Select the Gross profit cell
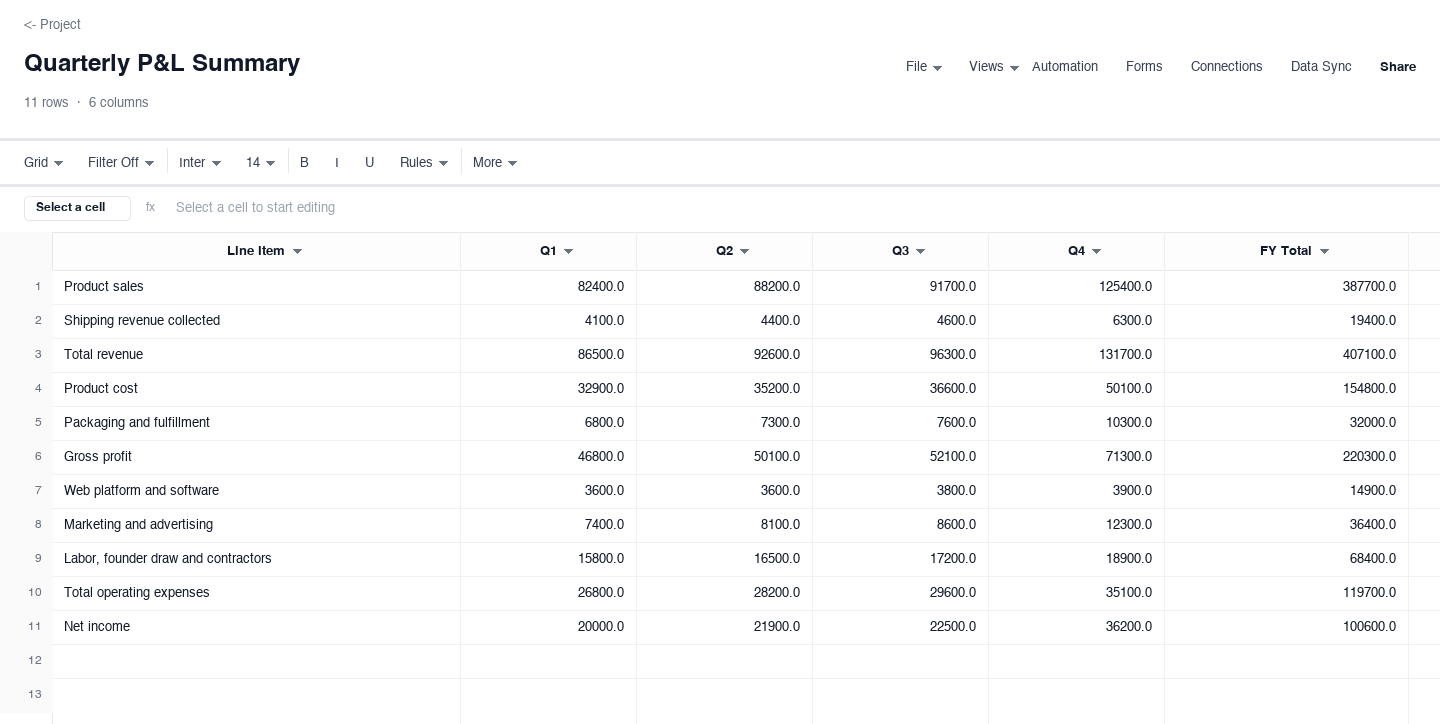 pos(256,457)
